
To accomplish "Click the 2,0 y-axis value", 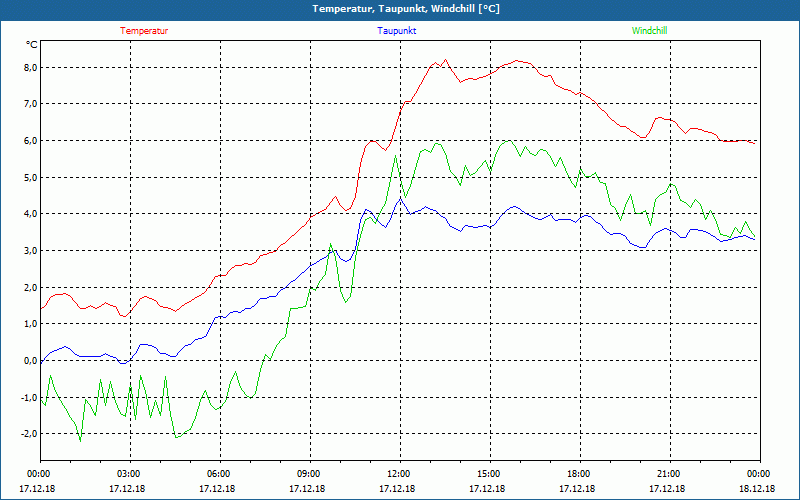I will [x=30, y=287].
